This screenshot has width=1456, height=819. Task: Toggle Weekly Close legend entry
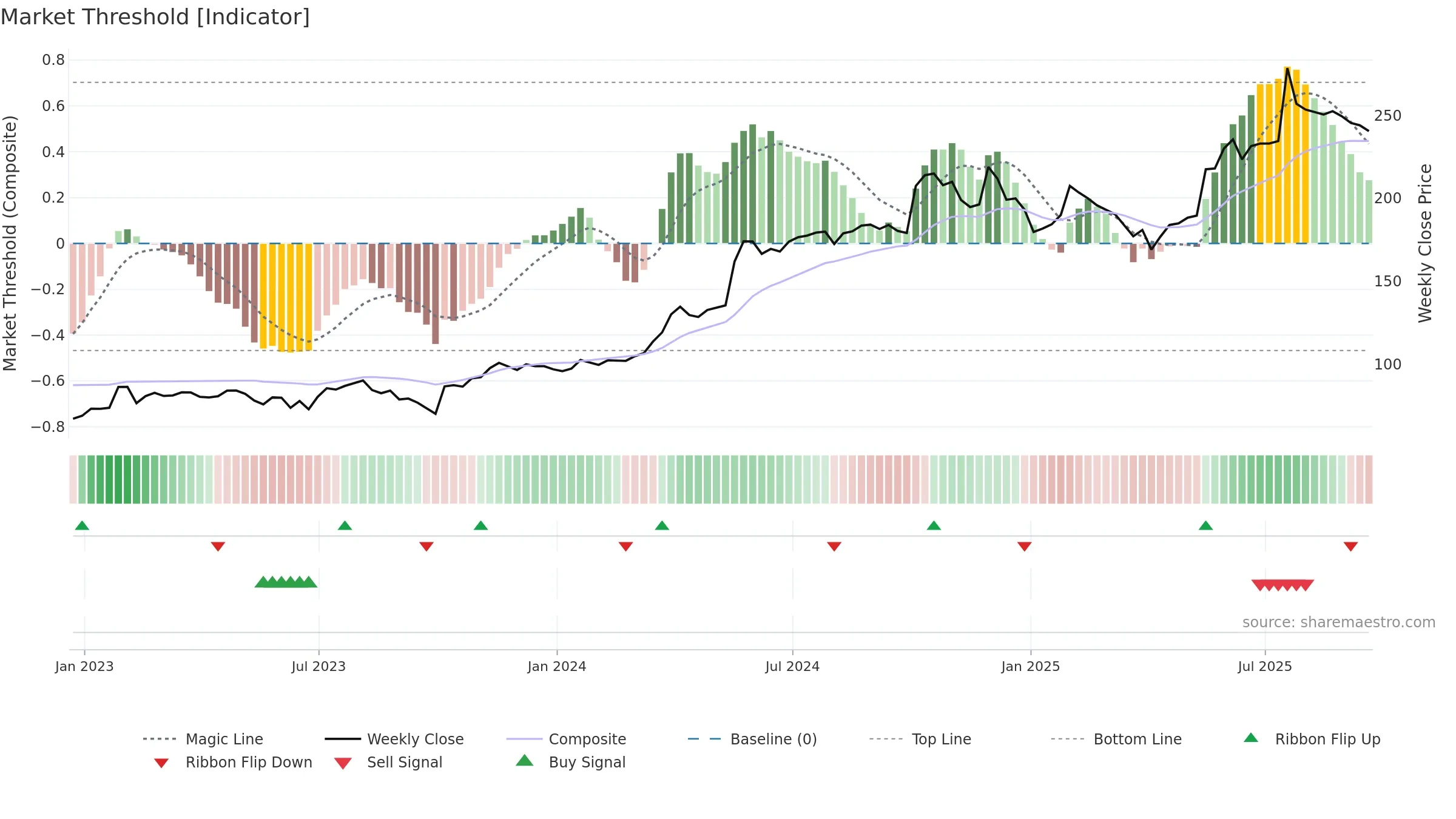click(x=394, y=739)
